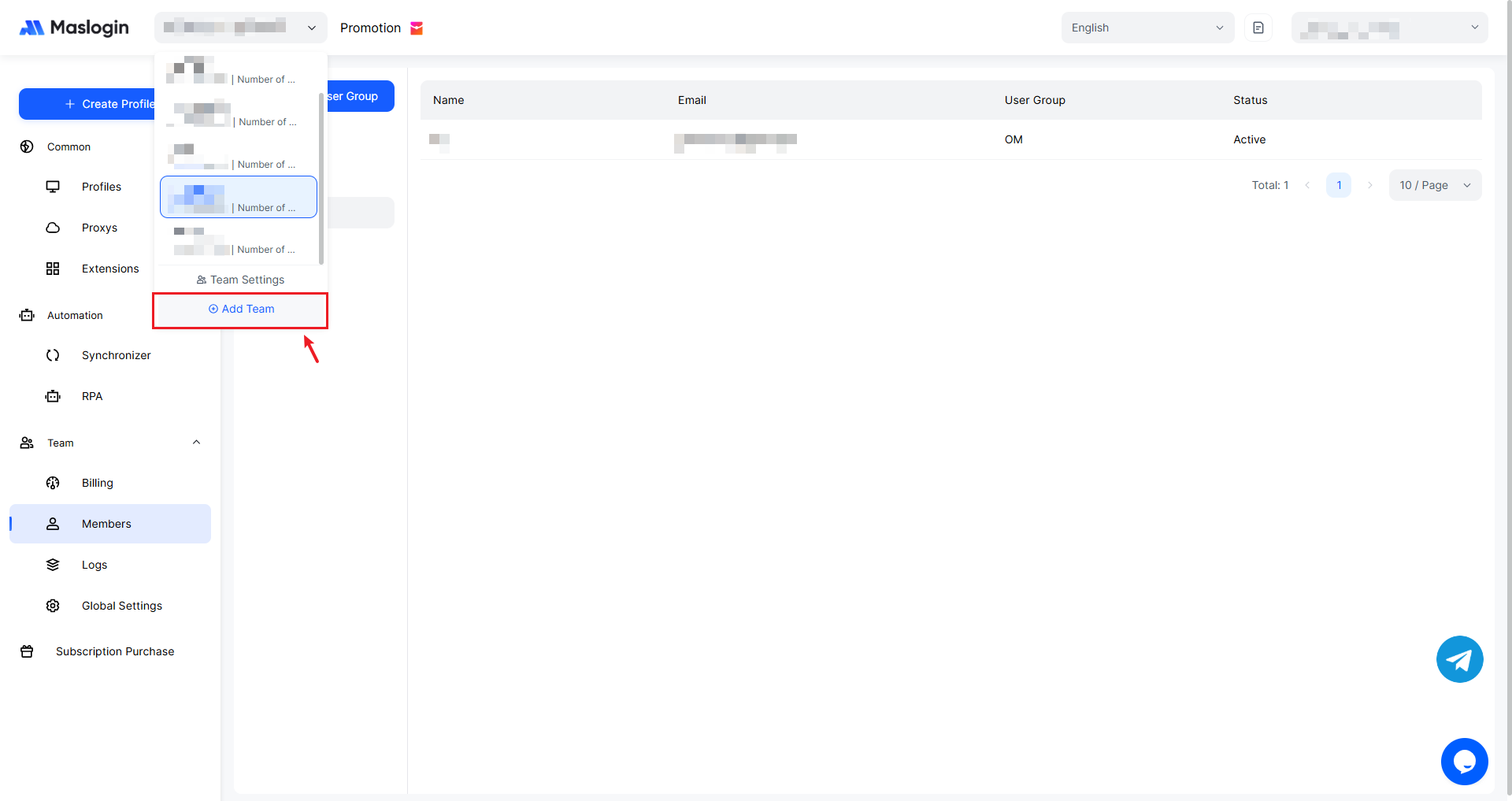This screenshot has width=1512, height=801.
Task: Click page number 1 in pagination
Action: pyautogui.click(x=1339, y=185)
